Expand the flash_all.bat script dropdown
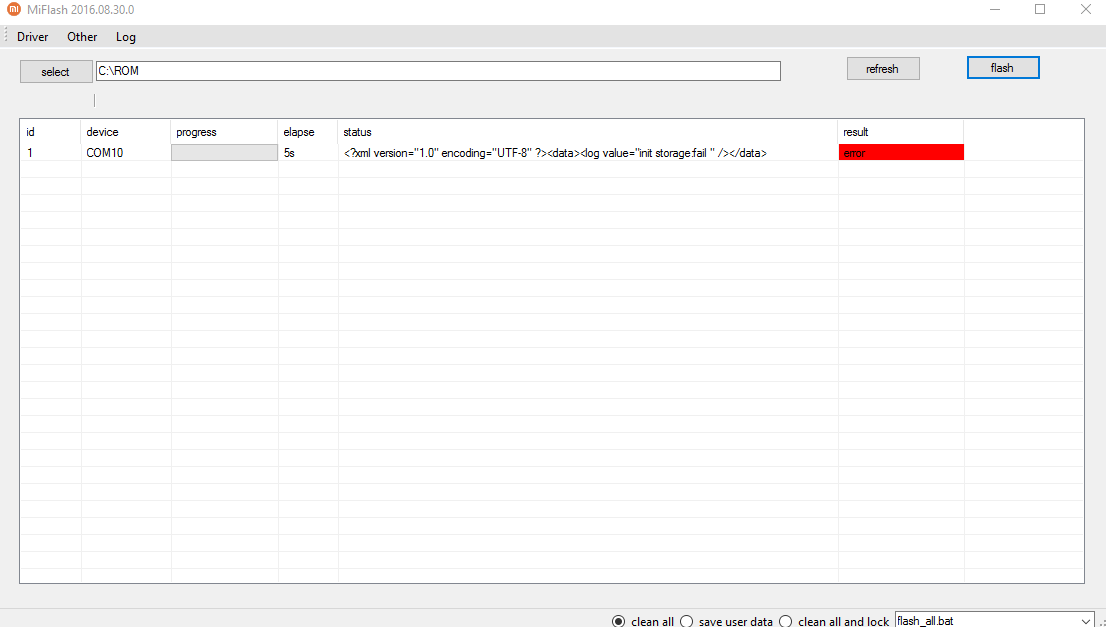This screenshot has height=627, width=1106. pos(1085,621)
